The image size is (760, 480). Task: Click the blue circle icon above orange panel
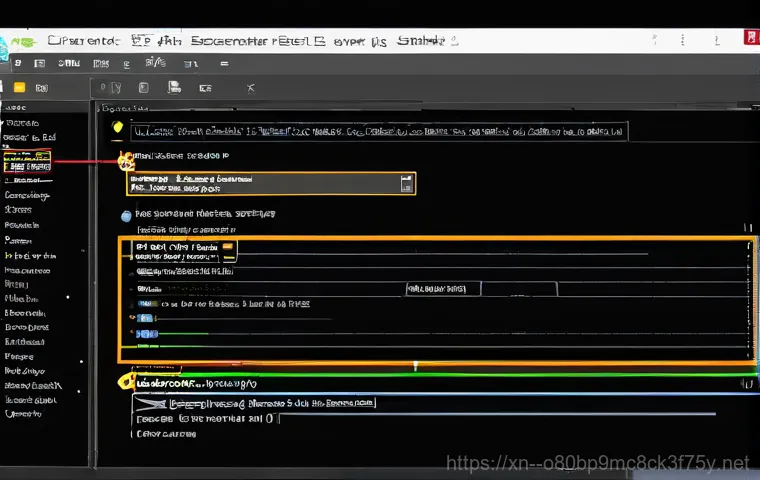126,215
